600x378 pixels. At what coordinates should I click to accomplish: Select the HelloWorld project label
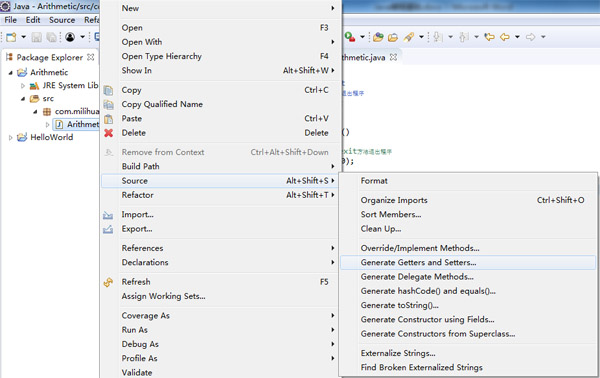(x=52, y=137)
